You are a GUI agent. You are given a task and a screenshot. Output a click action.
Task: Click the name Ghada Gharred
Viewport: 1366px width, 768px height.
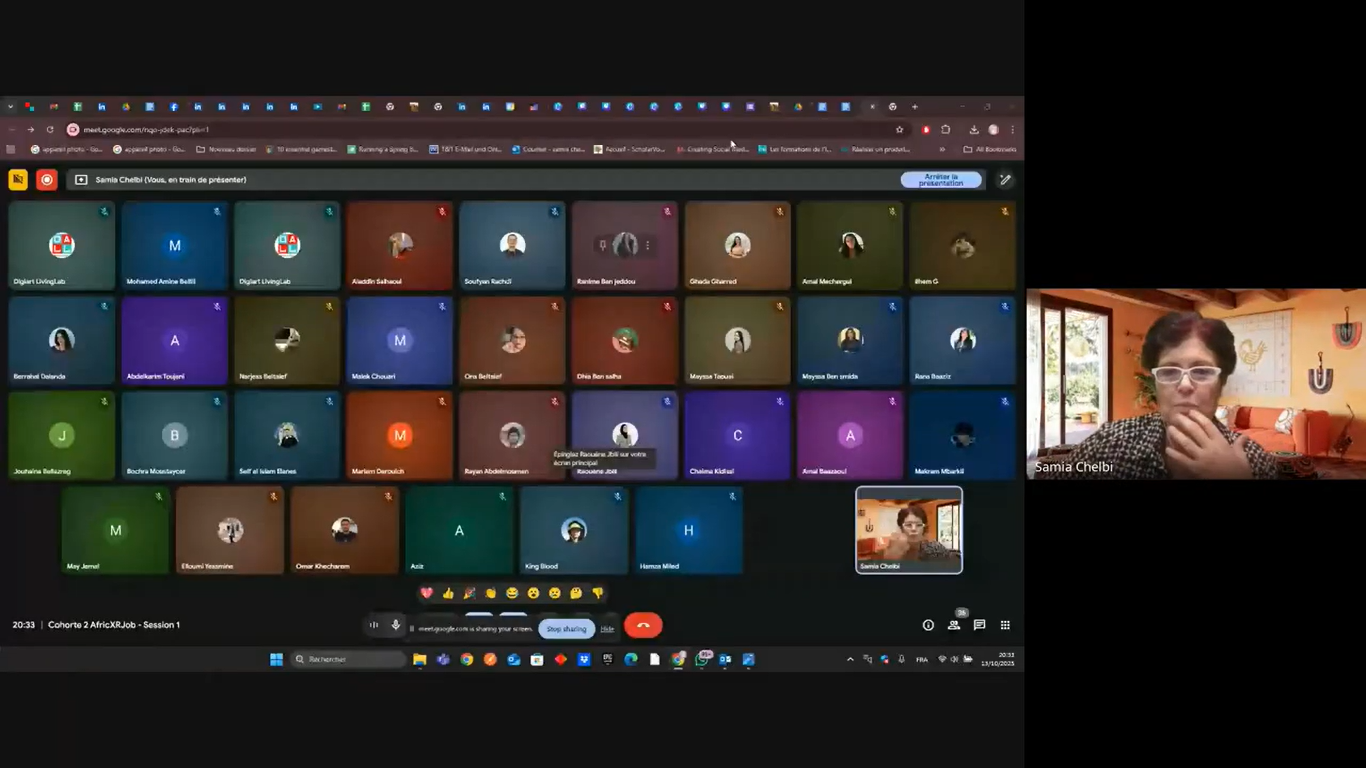(713, 282)
